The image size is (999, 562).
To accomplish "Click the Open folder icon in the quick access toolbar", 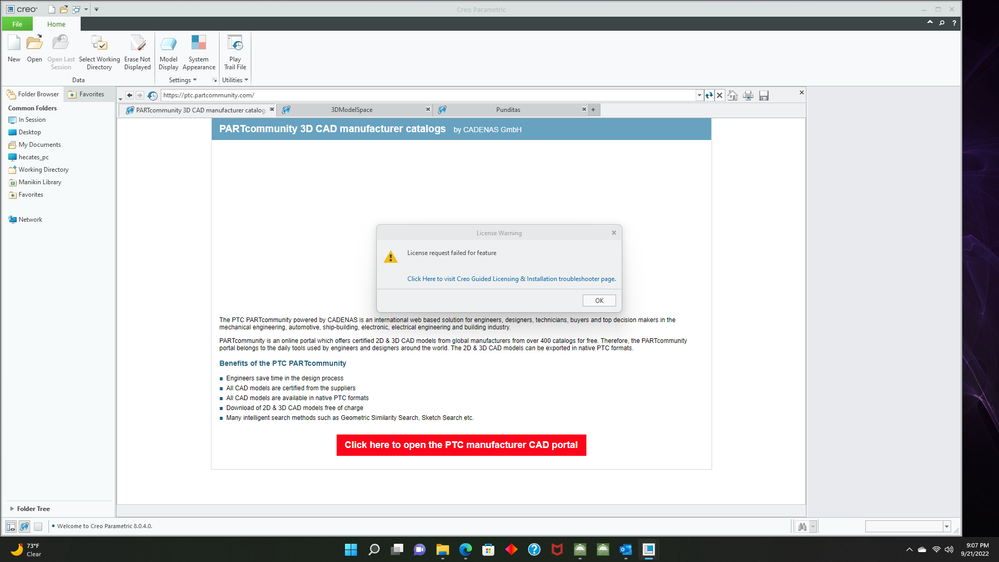I will [64, 10].
